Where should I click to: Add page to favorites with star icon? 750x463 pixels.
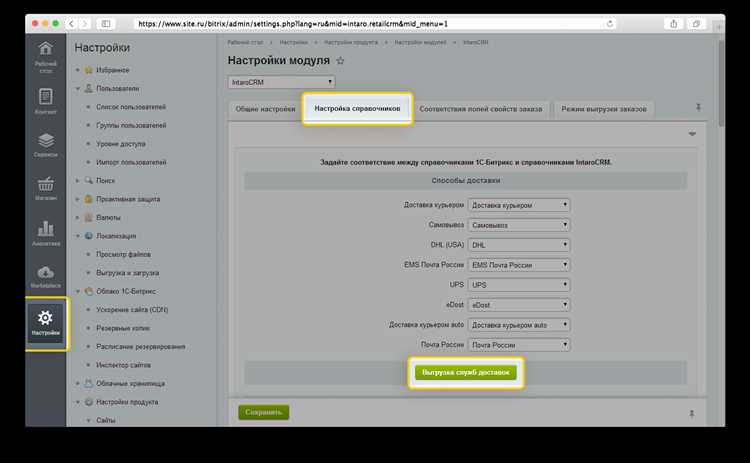point(340,61)
